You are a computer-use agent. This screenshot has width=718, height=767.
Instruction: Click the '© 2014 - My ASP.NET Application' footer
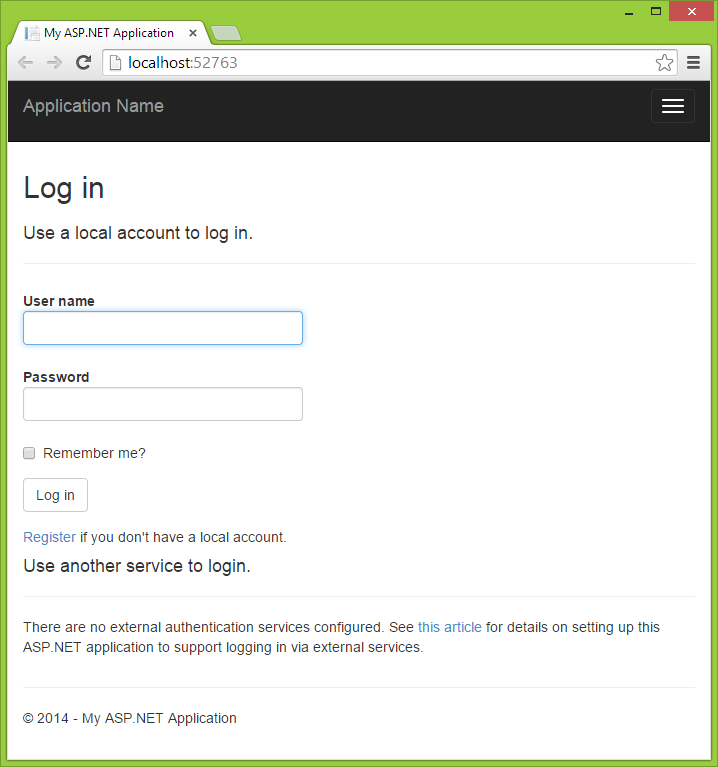[x=130, y=718]
